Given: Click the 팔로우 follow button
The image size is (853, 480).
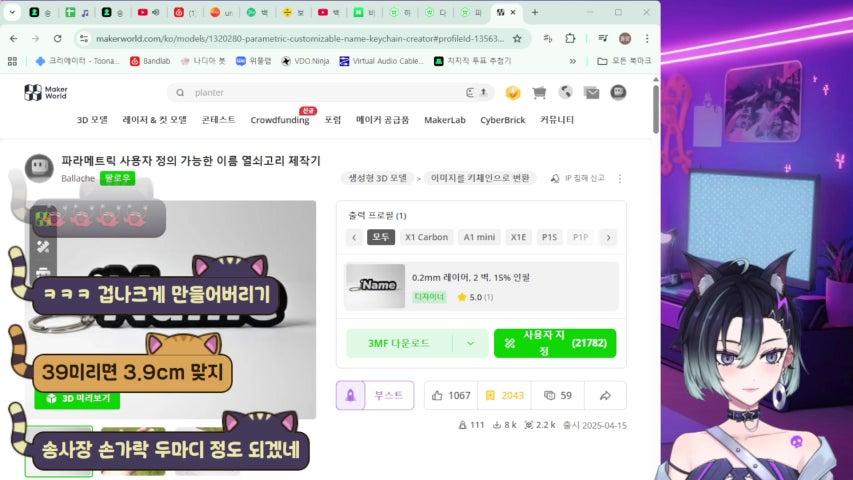Looking at the screenshot, I should (118, 179).
